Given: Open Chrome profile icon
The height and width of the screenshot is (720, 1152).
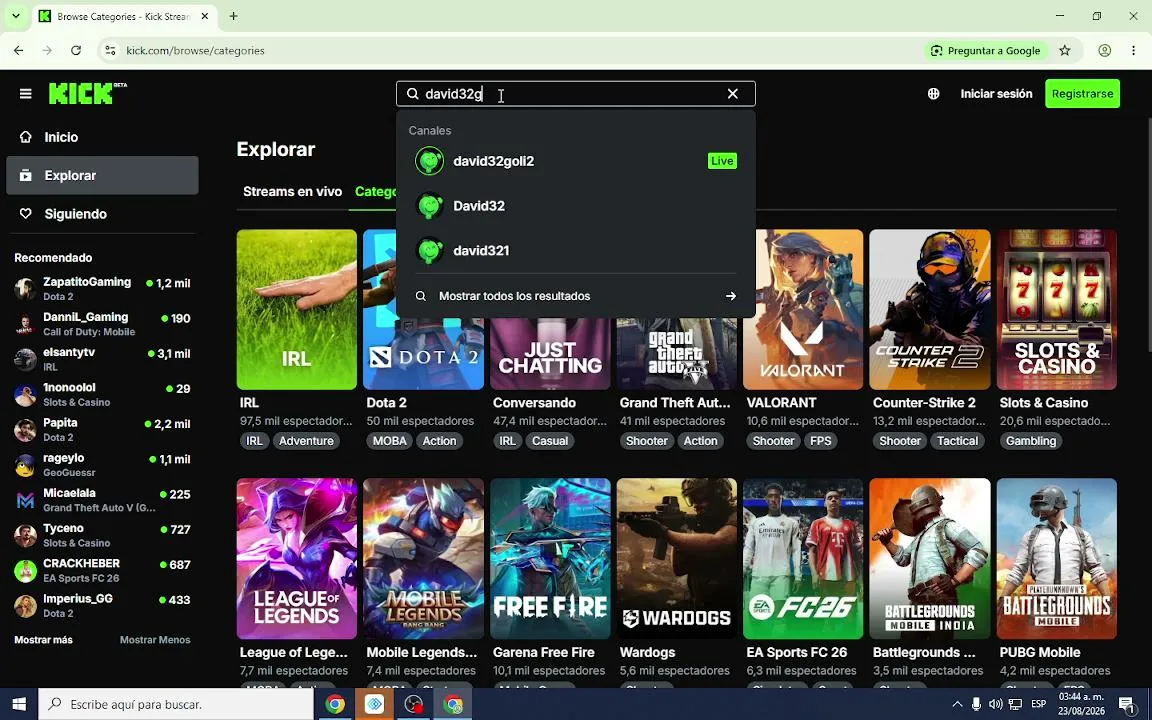Looking at the screenshot, I should coord(1104,51).
